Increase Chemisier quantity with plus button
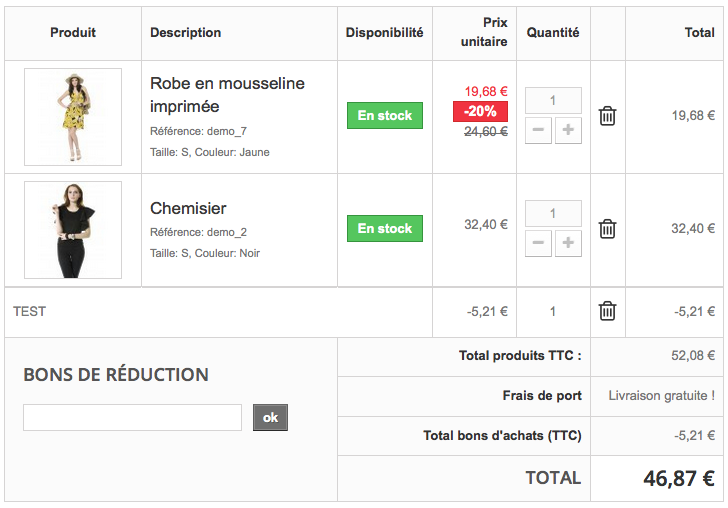 point(568,243)
